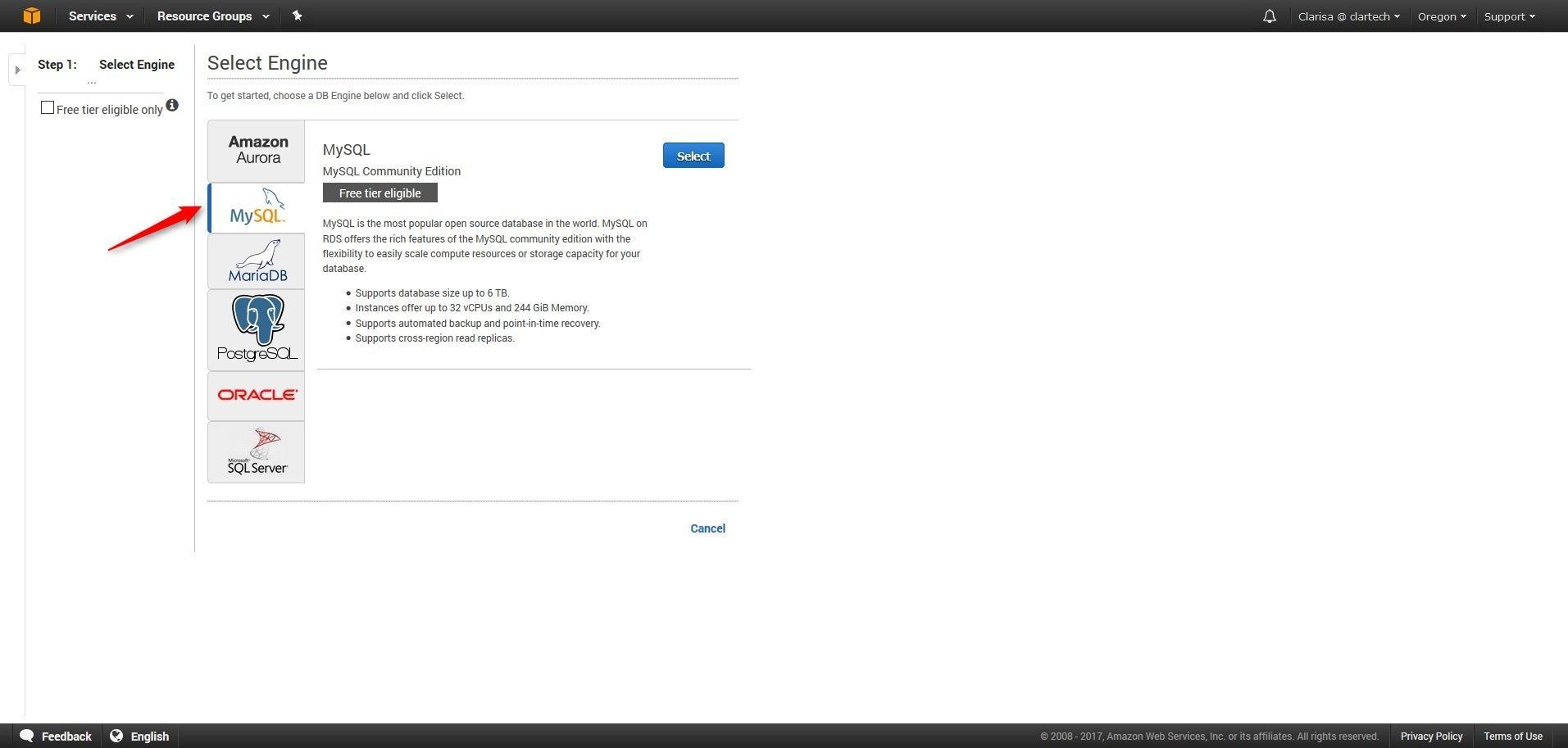Change language via English selector
The height and width of the screenshot is (748, 1568).
150,737
